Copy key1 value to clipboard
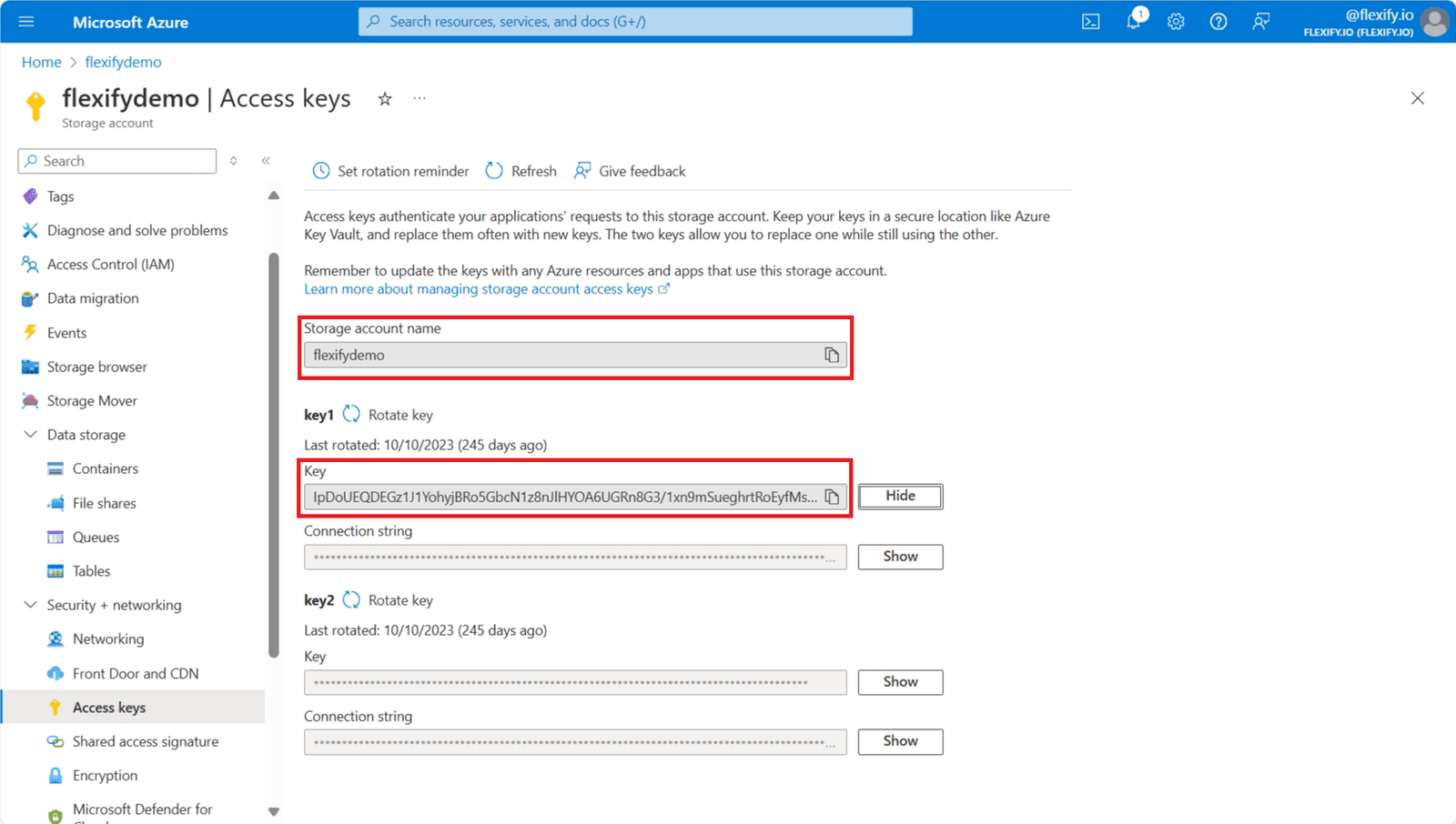 tap(831, 497)
